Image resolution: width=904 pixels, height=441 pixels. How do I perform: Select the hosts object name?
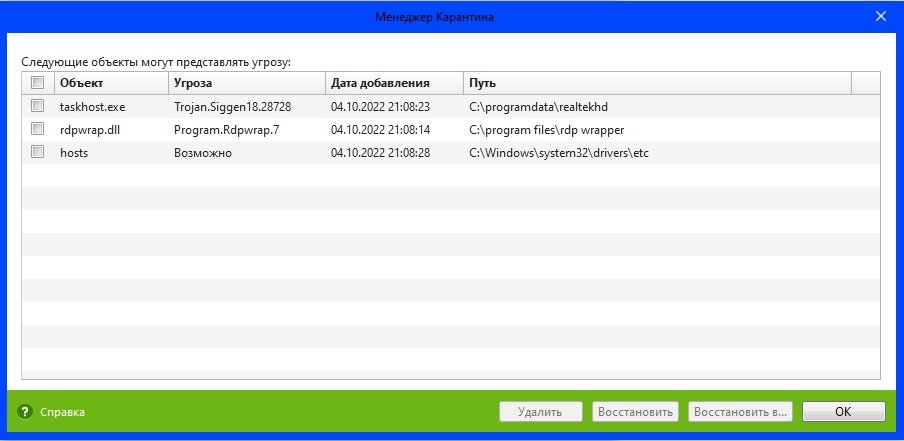point(74,153)
